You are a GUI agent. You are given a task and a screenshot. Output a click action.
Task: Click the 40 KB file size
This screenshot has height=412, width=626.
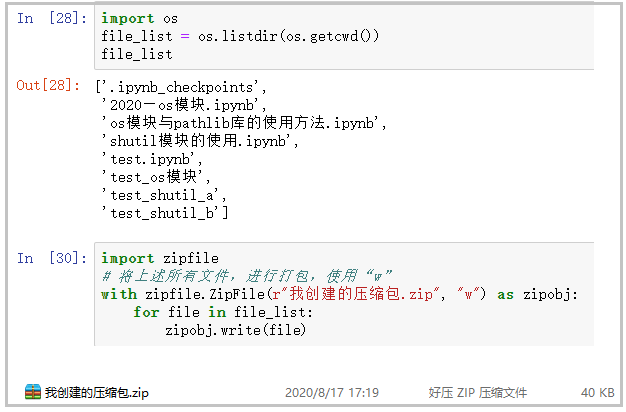pos(597,393)
